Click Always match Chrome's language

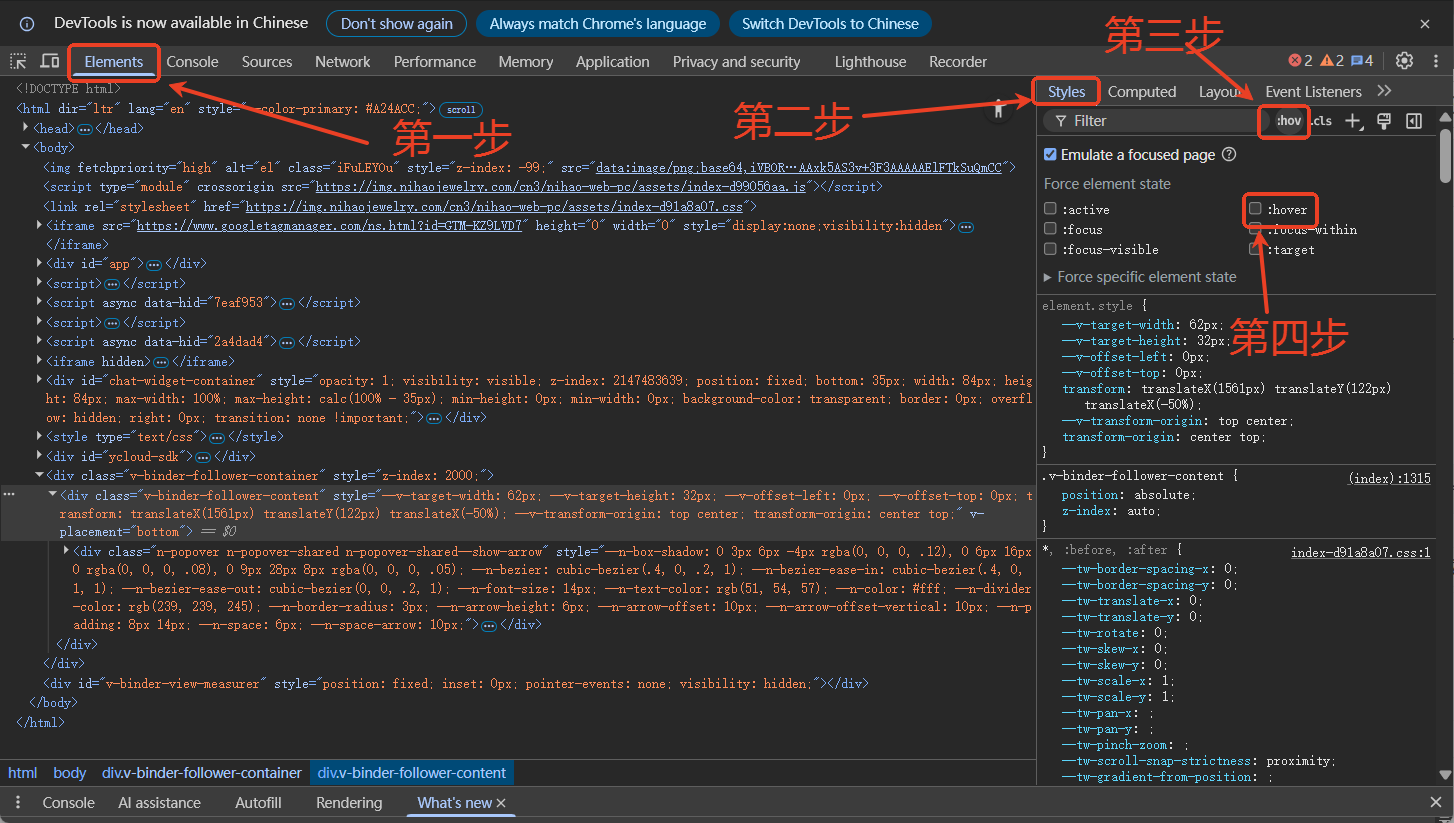[x=598, y=23]
